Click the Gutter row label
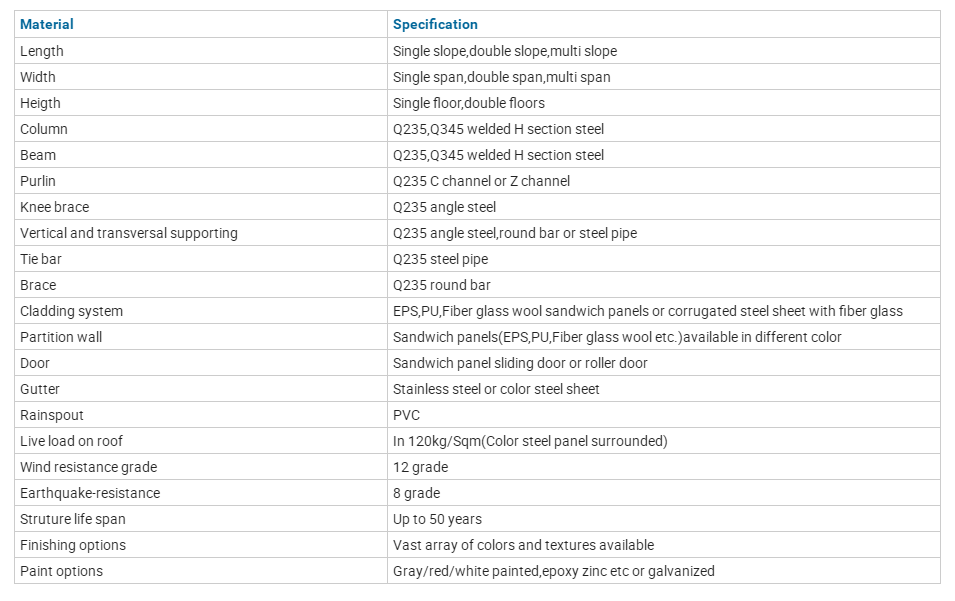Image resolution: width=955 pixels, height=601 pixels. (x=39, y=389)
